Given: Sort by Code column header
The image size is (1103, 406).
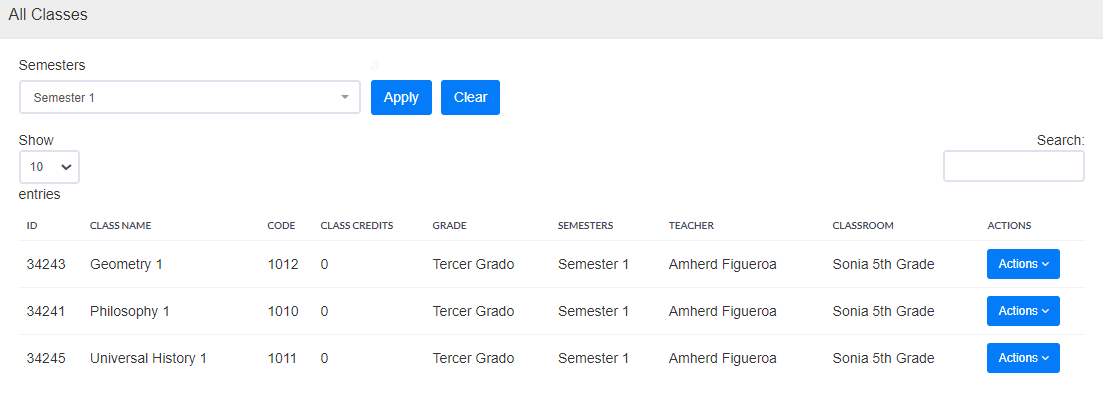Looking at the screenshot, I should pos(281,226).
